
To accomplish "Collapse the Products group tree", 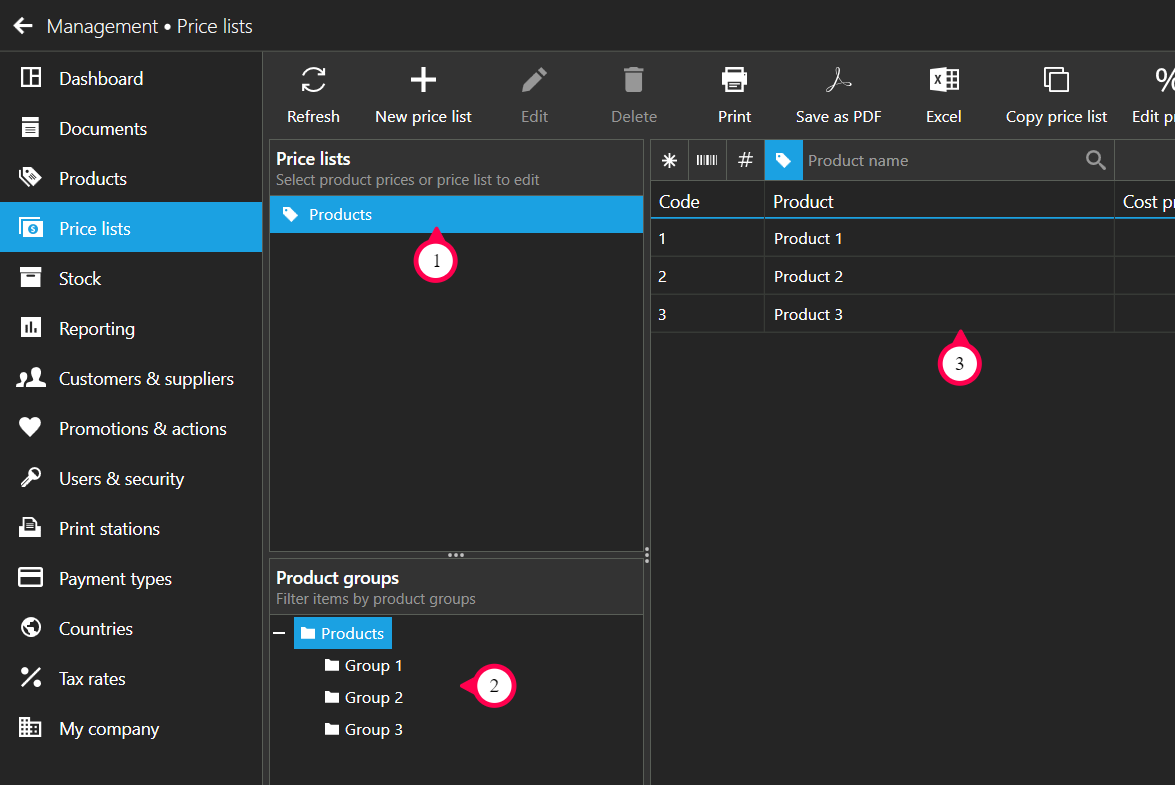I will pos(280,633).
